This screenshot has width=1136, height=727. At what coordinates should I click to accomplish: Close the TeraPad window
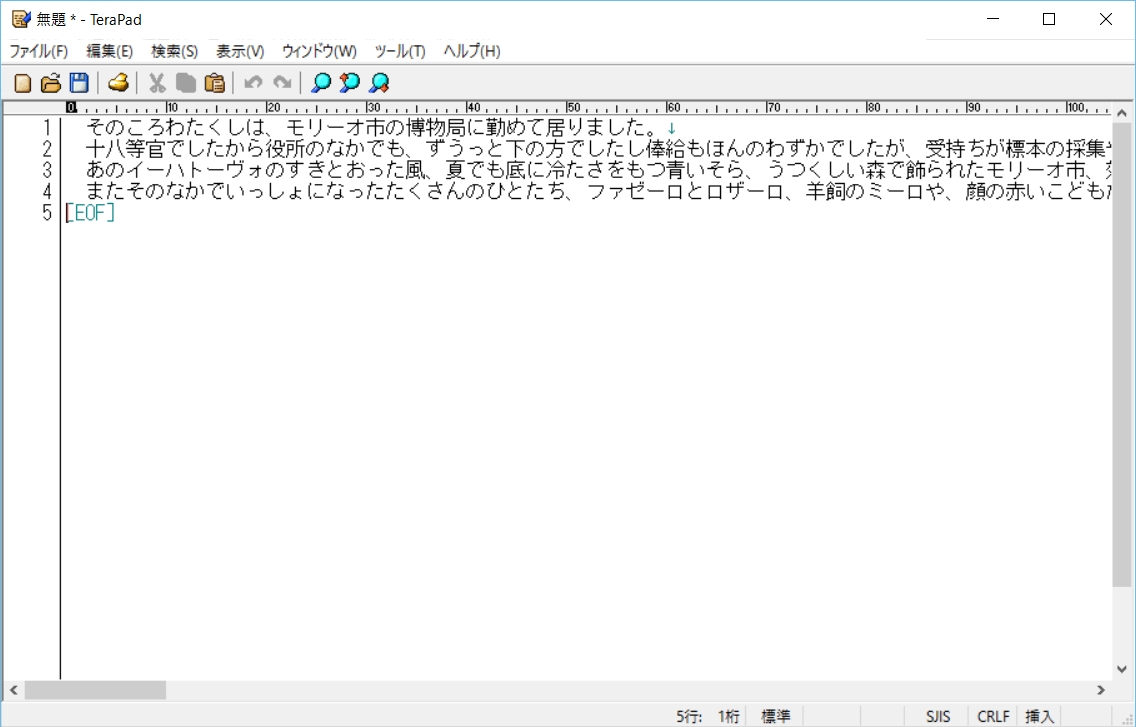pos(1106,20)
